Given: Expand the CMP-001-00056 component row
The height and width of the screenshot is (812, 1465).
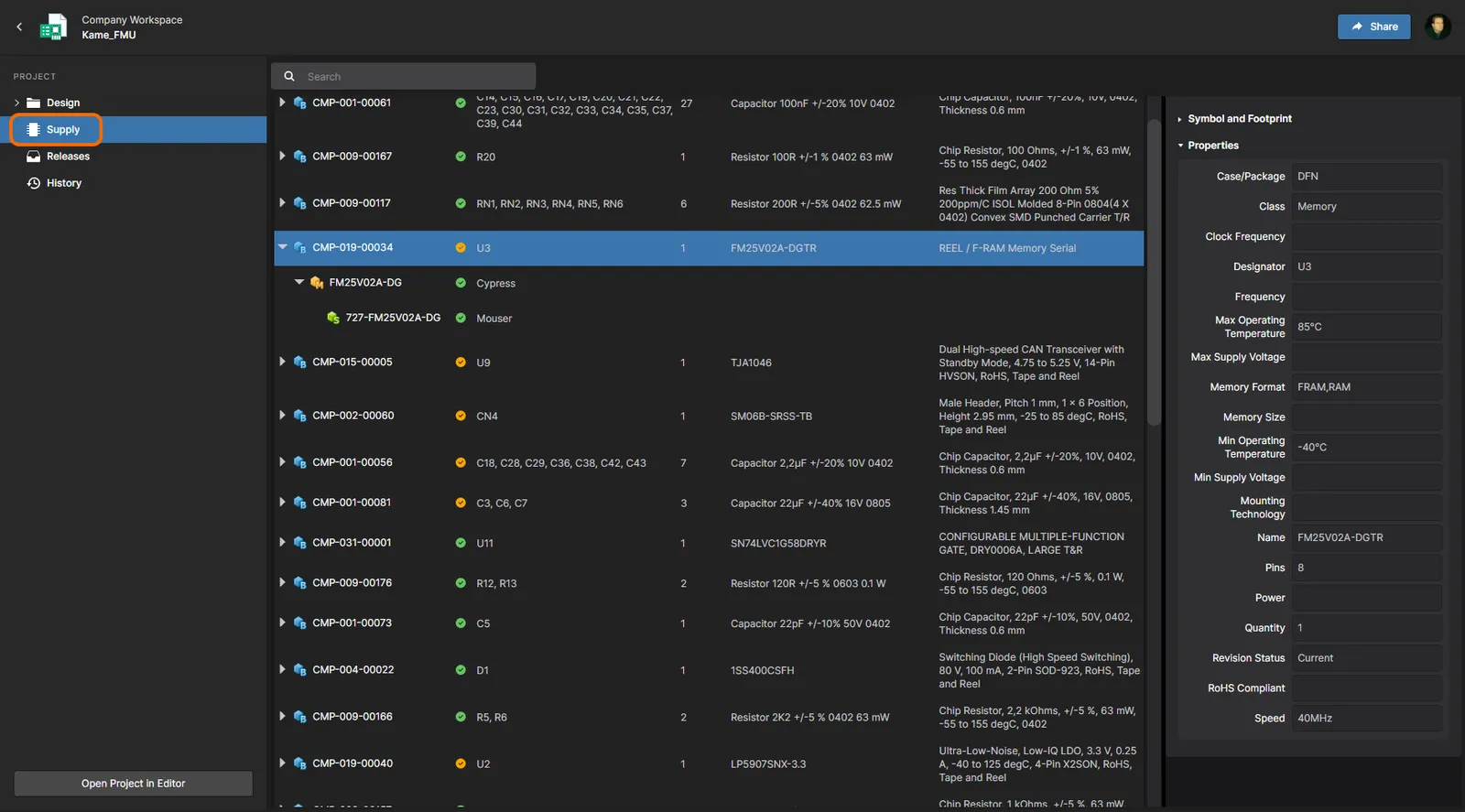Looking at the screenshot, I should coord(282,462).
